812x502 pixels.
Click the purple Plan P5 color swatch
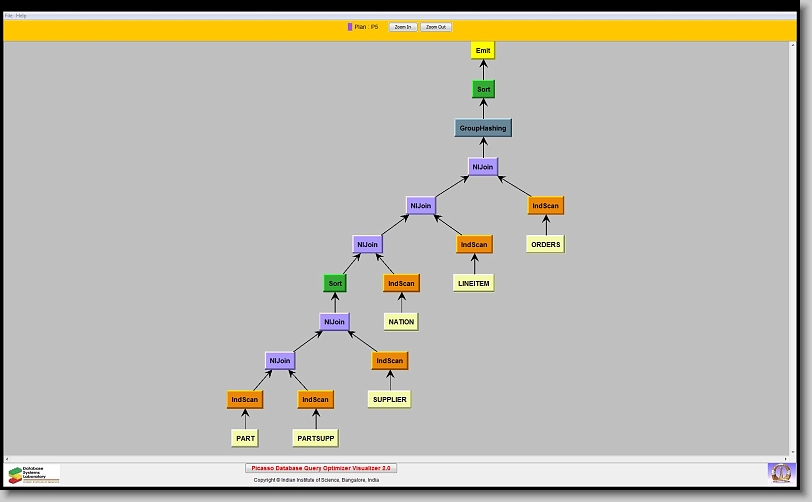click(350, 27)
